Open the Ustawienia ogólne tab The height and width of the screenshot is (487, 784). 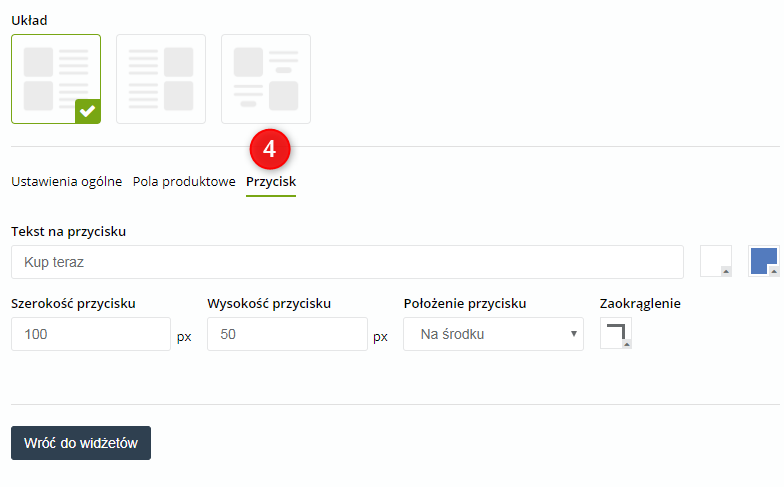click(x=66, y=182)
